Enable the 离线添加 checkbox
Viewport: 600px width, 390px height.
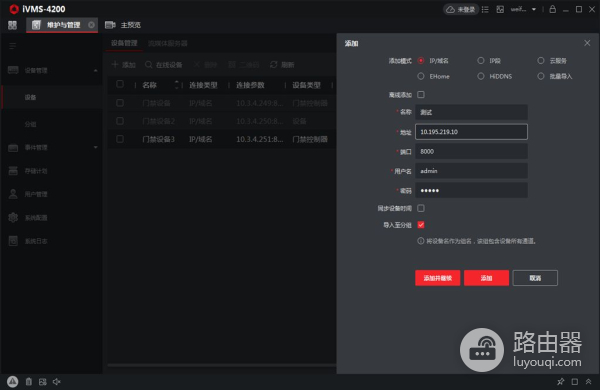click(x=421, y=95)
